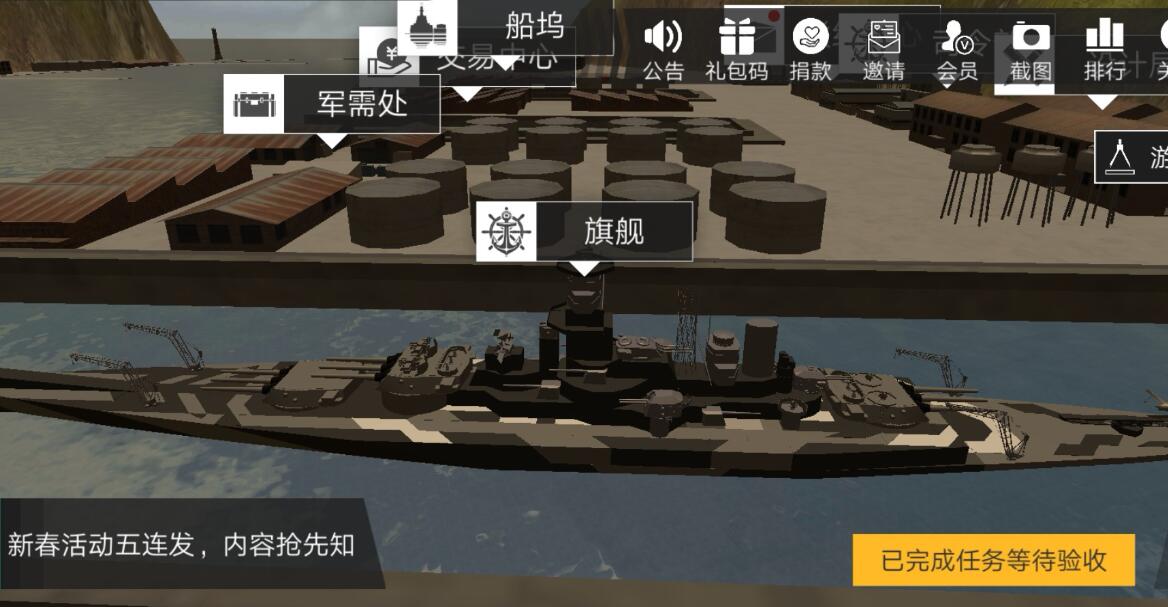1168x607 pixels.
Task: Click the 捐款 donation heart icon
Action: point(810,37)
